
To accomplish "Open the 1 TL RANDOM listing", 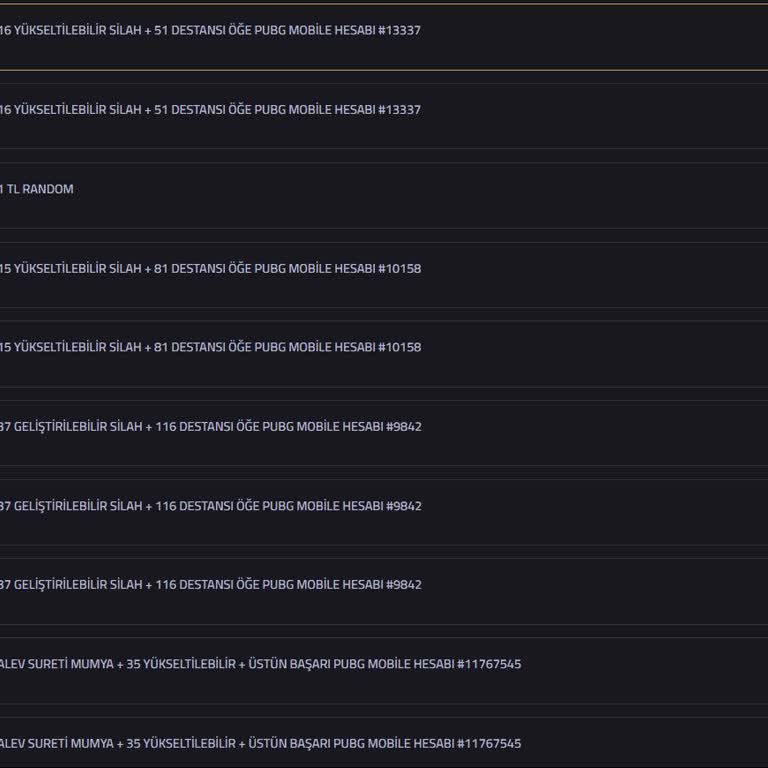I will pos(37,189).
